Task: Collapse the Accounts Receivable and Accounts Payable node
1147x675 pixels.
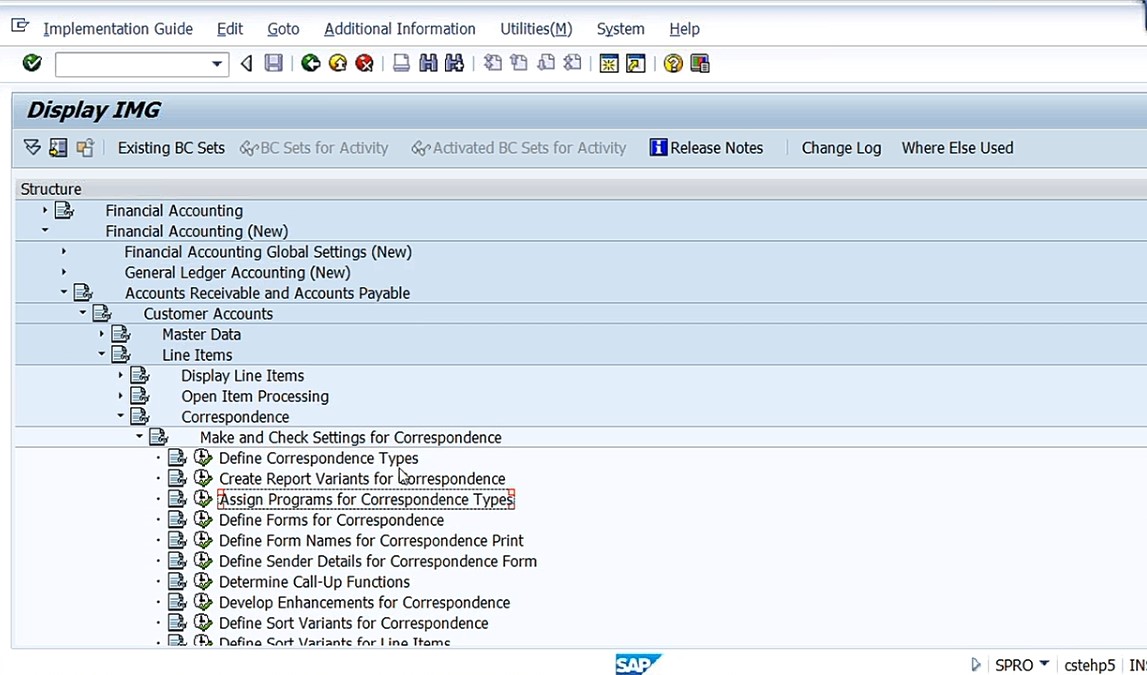Action: 64,293
